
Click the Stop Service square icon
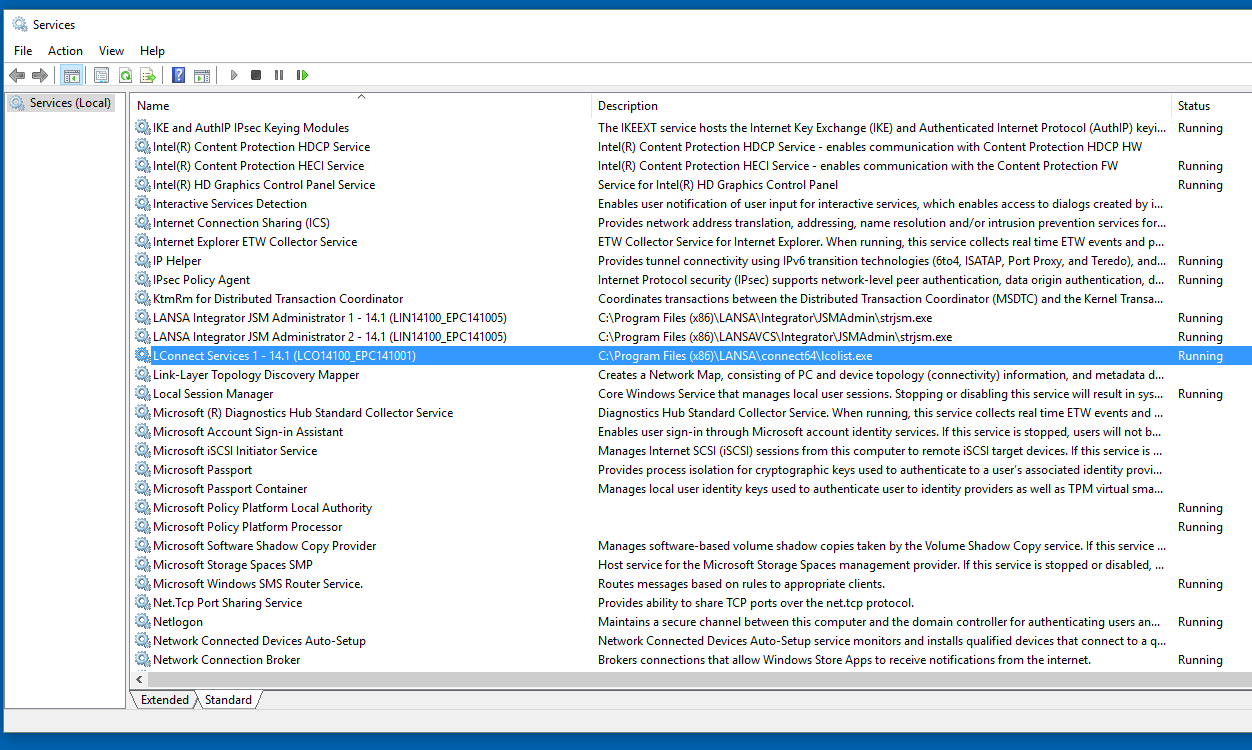[256, 75]
